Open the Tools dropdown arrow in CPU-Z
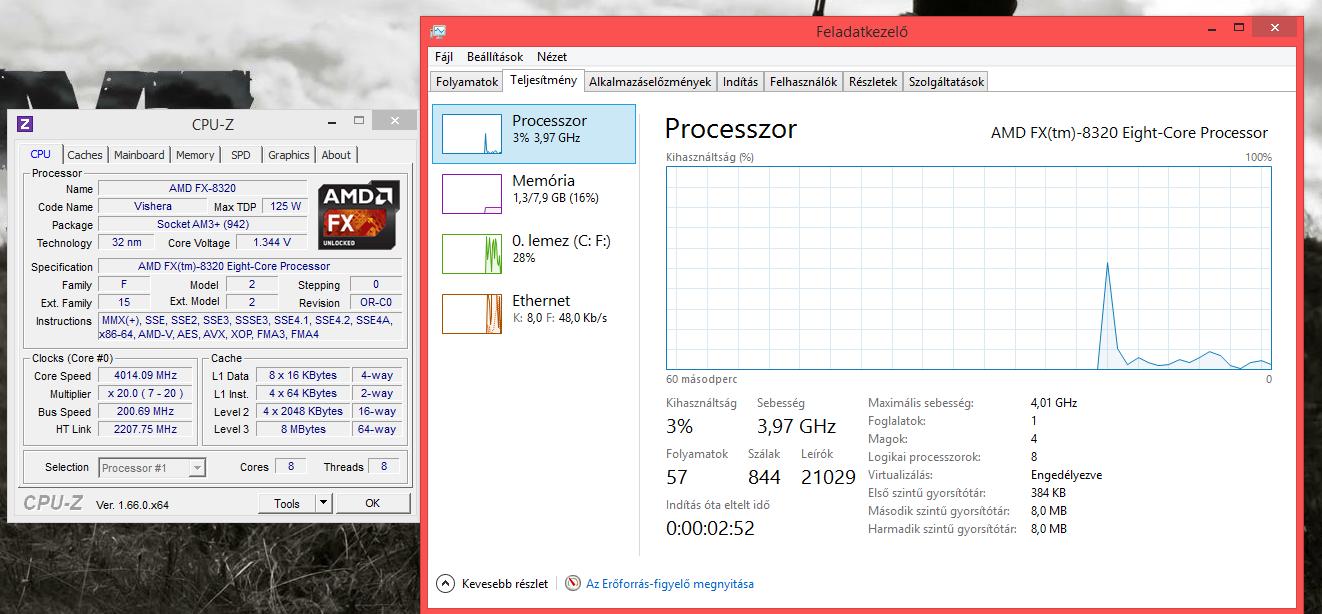This screenshot has height=614, width=1322. (324, 503)
